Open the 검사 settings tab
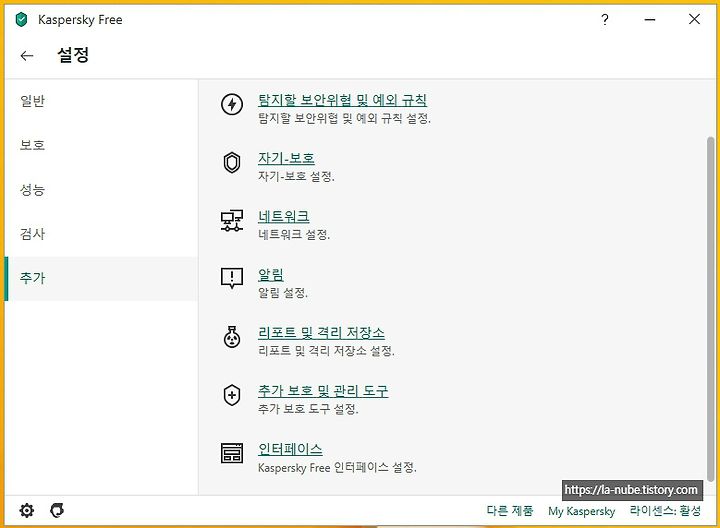This screenshot has width=720, height=528. [x=101, y=234]
